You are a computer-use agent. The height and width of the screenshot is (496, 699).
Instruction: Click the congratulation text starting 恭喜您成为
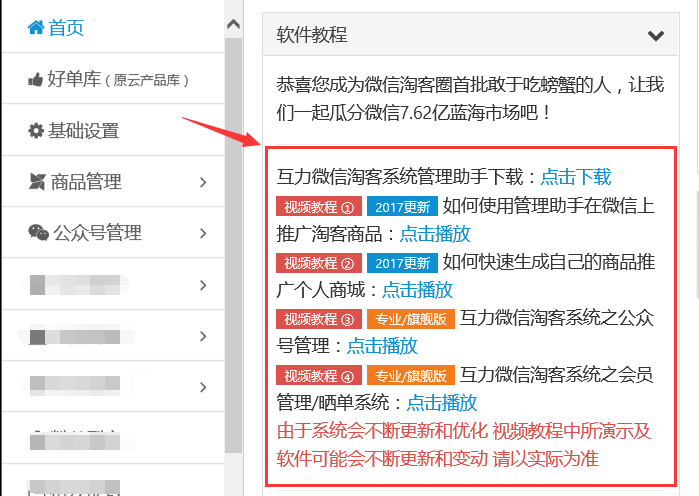pyautogui.click(x=470, y=98)
